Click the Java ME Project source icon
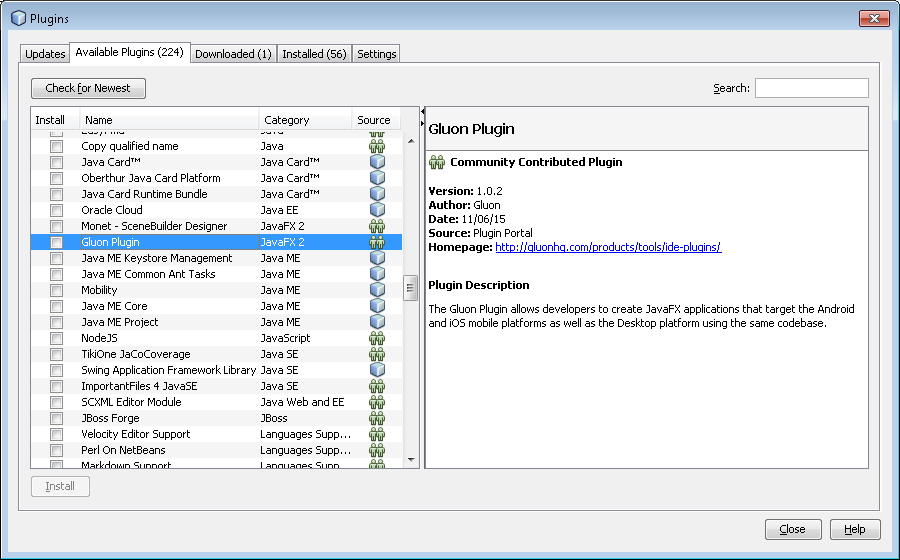This screenshot has width=900, height=560. [x=377, y=322]
